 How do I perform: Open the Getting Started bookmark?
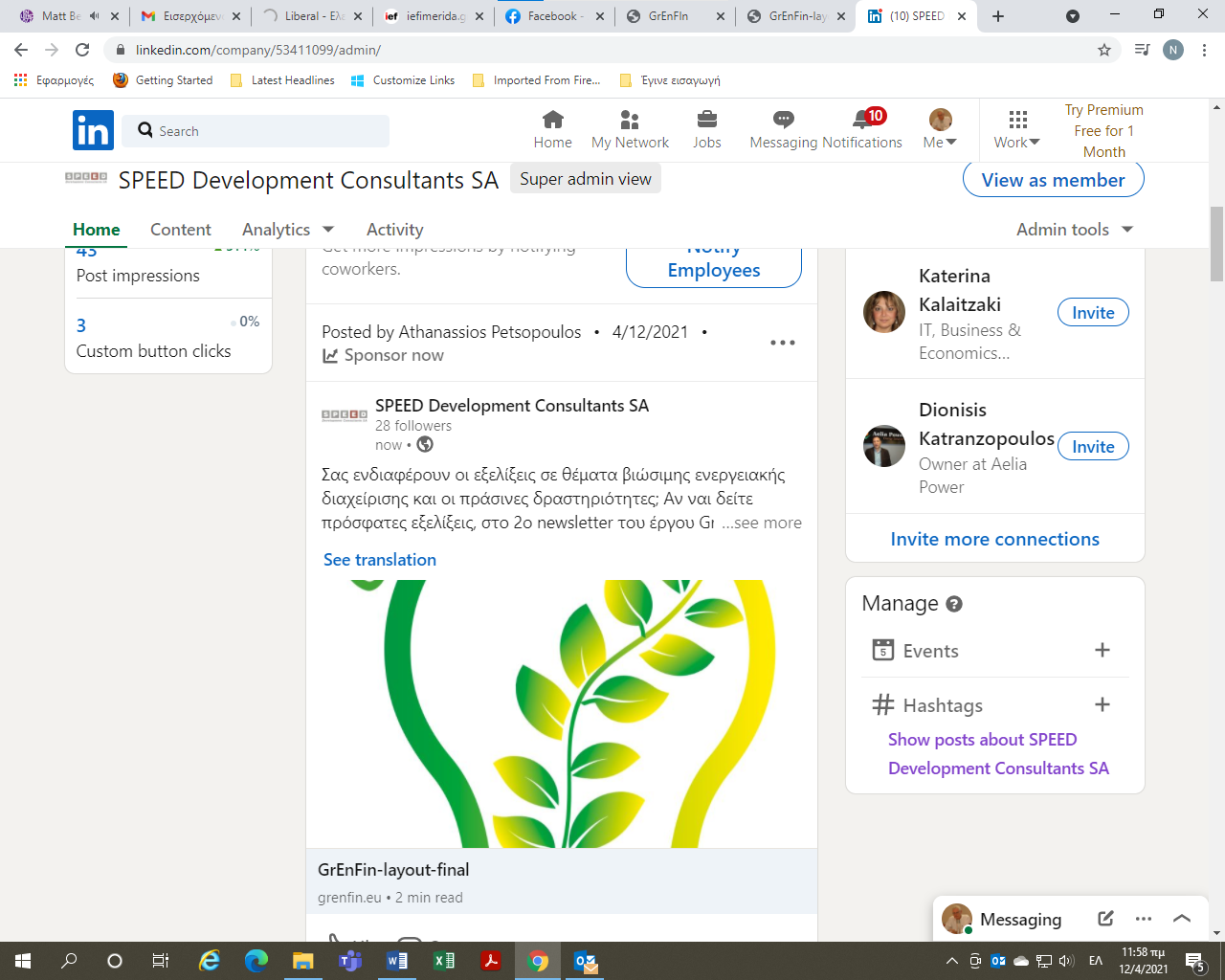tap(163, 80)
